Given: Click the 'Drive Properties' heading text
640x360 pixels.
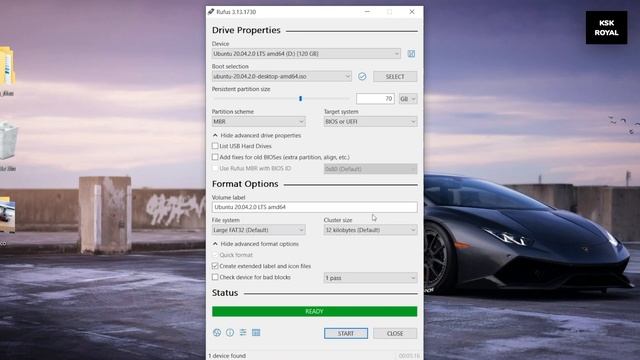Looking at the screenshot, I should tap(246, 30).
